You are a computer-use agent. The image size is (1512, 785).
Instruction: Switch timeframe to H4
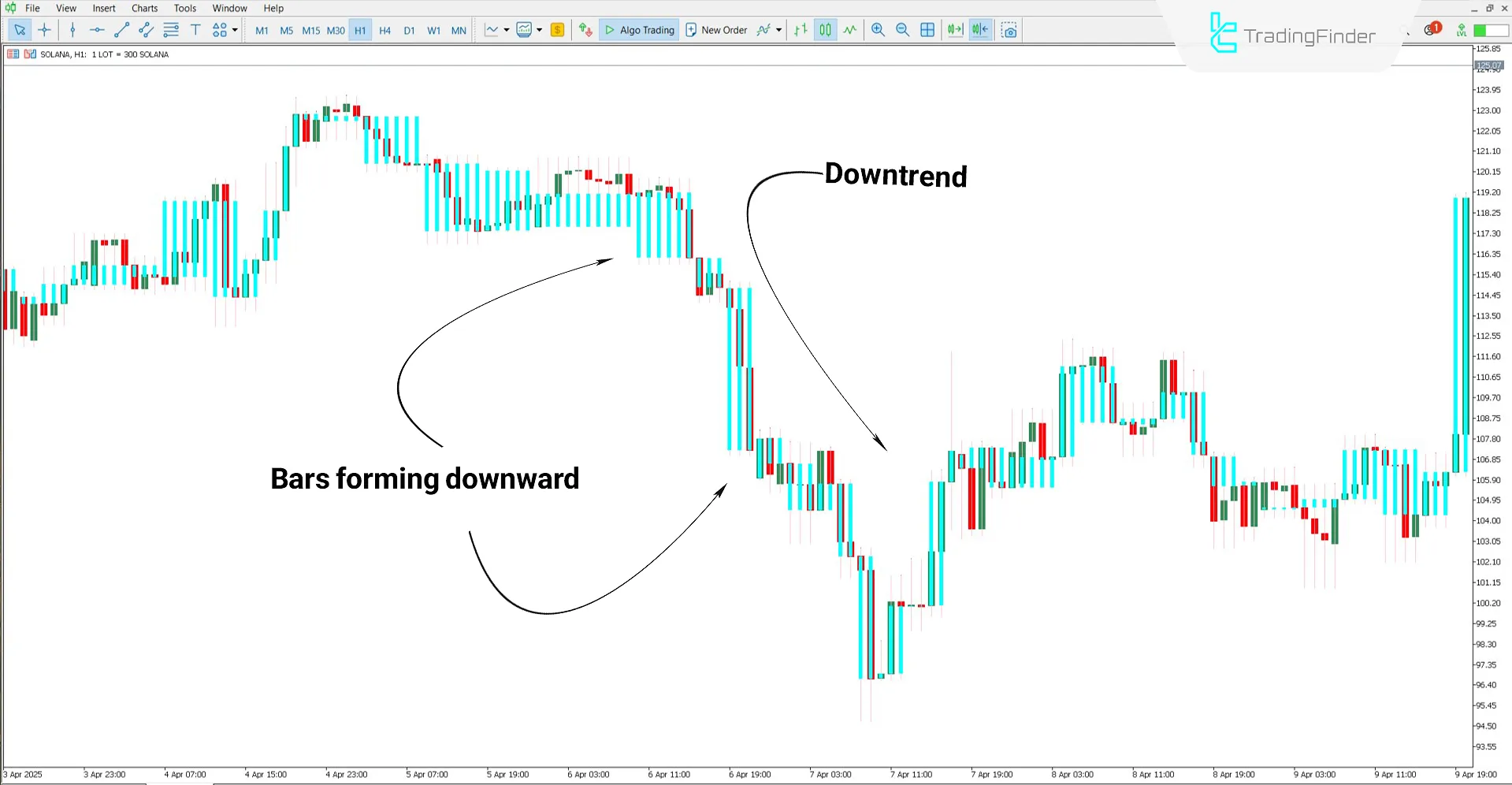click(385, 30)
